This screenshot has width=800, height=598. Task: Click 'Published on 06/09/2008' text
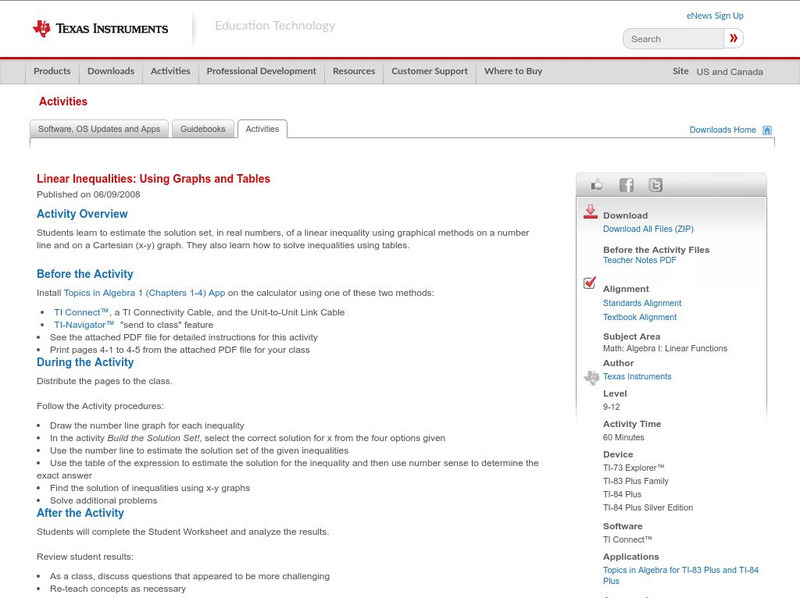click(88, 194)
